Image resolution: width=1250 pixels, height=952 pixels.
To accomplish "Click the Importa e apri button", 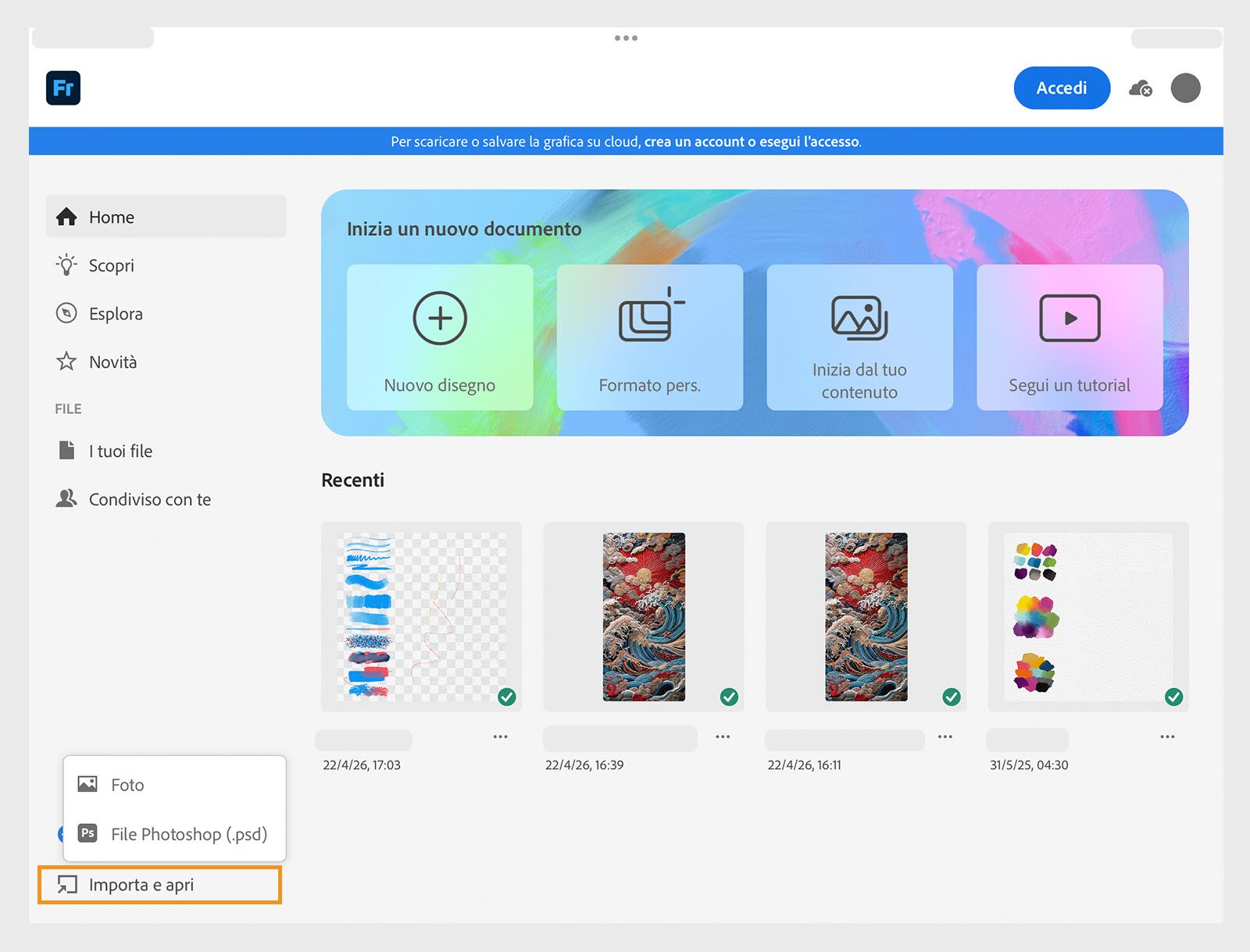I will [x=159, y=885].
